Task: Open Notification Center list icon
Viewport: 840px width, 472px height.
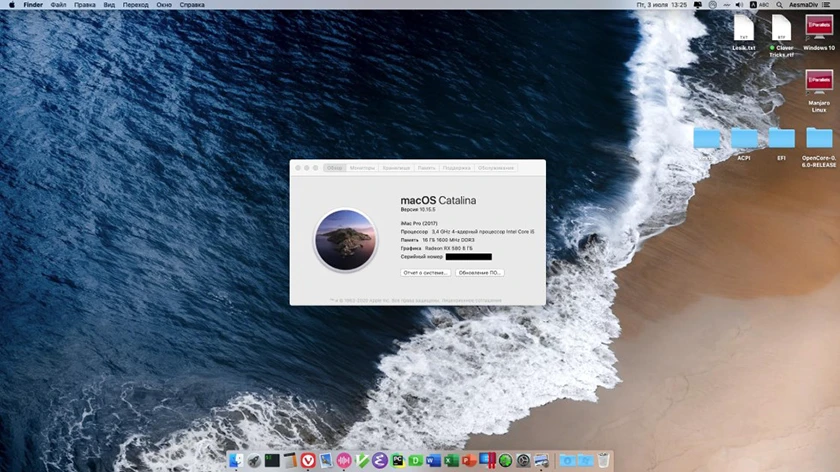Action: 827,5
